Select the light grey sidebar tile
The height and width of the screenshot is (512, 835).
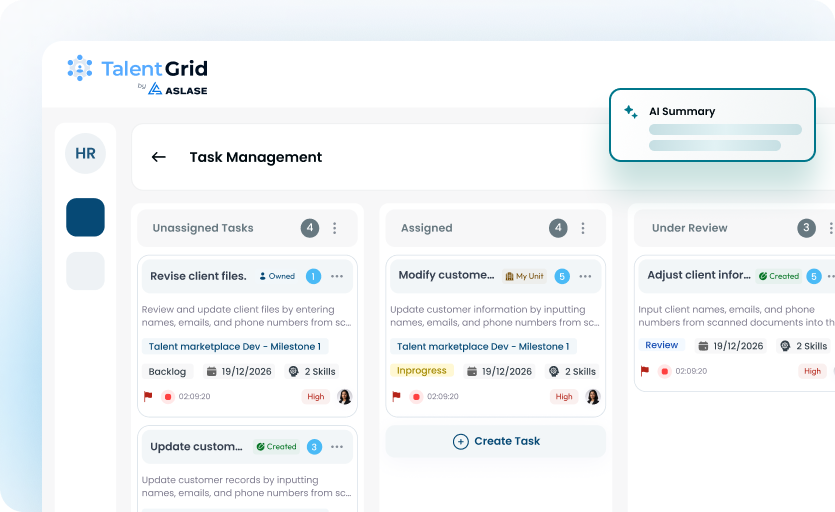tap(85, 271)
